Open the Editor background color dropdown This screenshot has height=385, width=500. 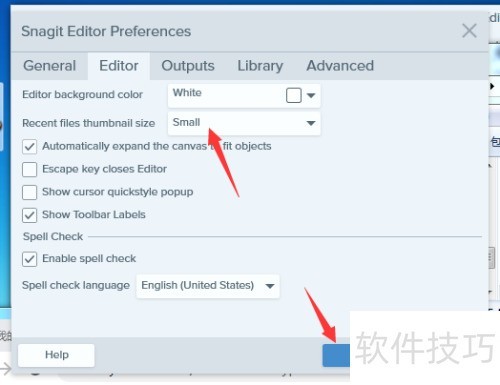[244, 96]
